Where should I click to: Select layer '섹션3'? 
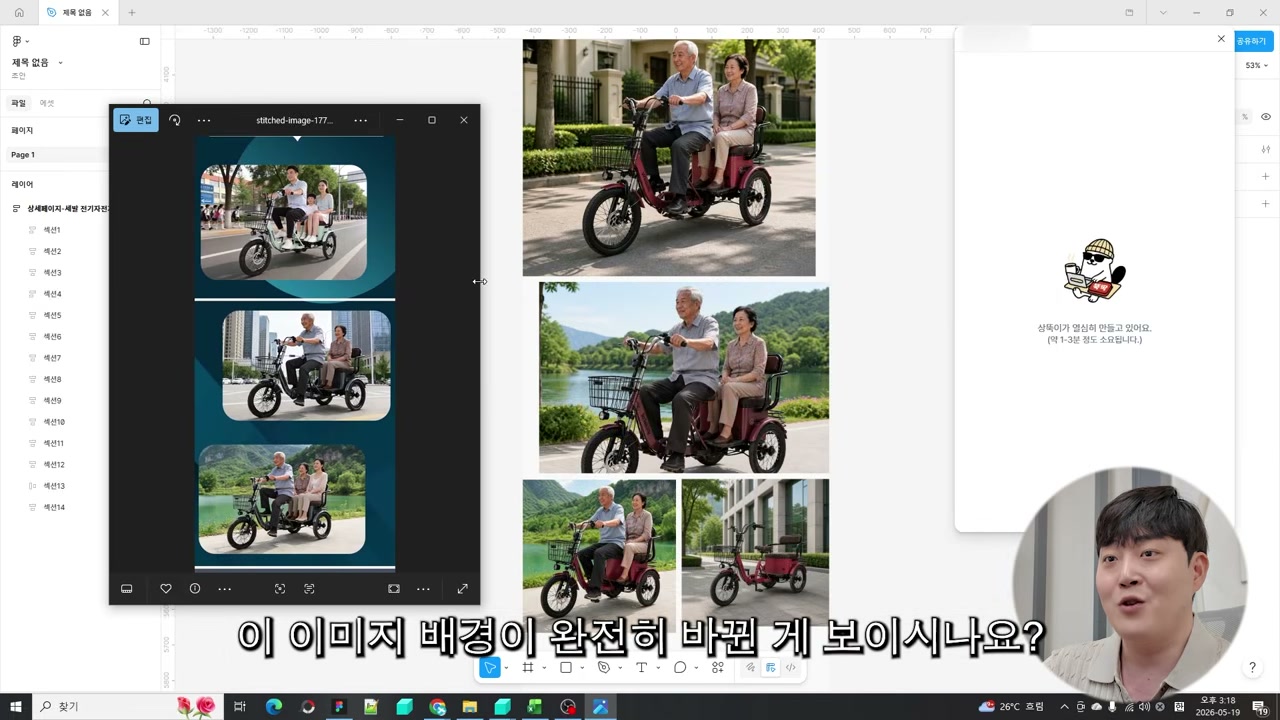(52, 272)
